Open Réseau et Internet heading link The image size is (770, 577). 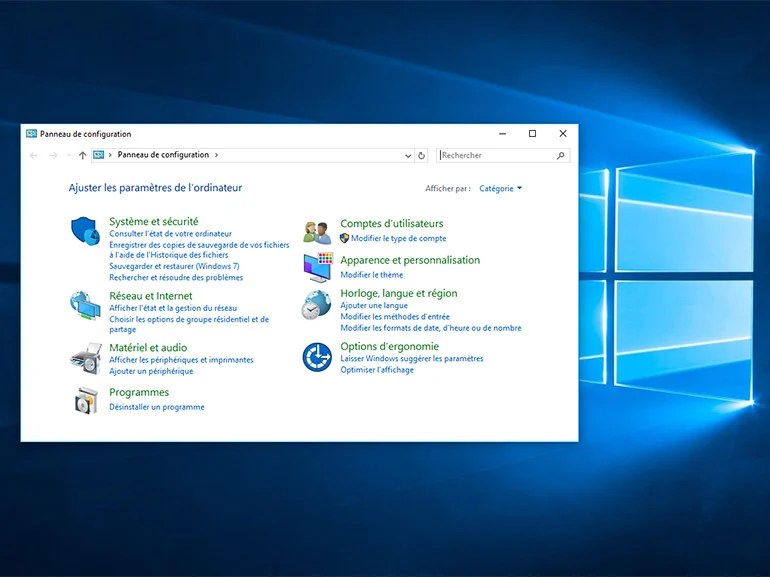coord(151,296)
